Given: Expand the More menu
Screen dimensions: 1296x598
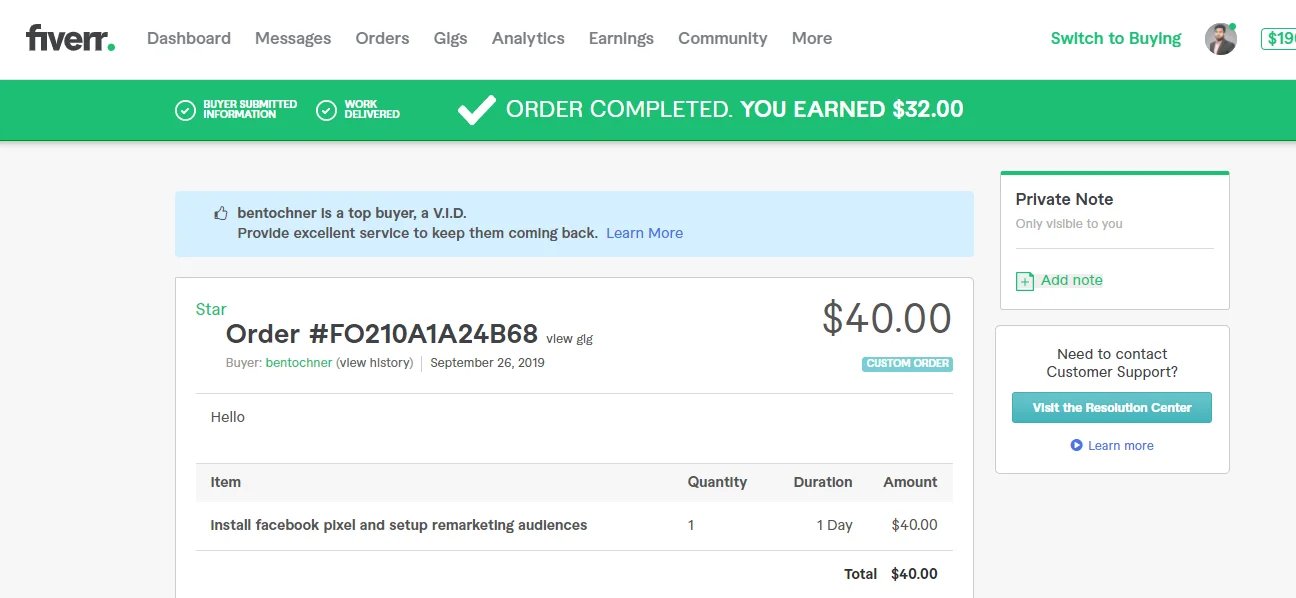Looking at the screenshot, I should (811, 38).
